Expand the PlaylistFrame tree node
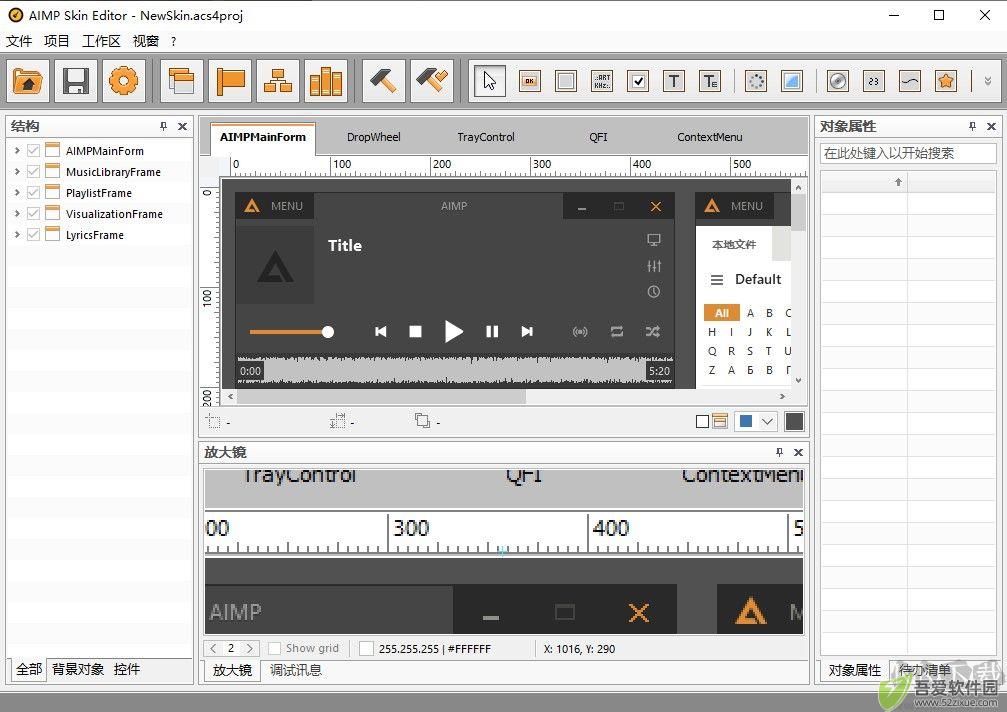The width and height of the screenshot is (1007, 712). (x=17, y=193)
